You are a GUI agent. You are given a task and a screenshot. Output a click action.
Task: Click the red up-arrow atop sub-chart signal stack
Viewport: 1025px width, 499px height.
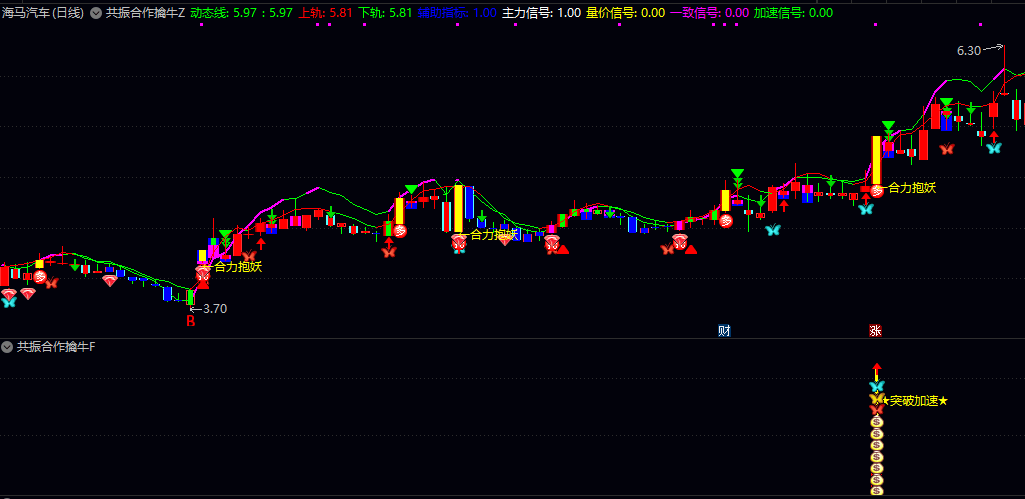pos(877,371)
